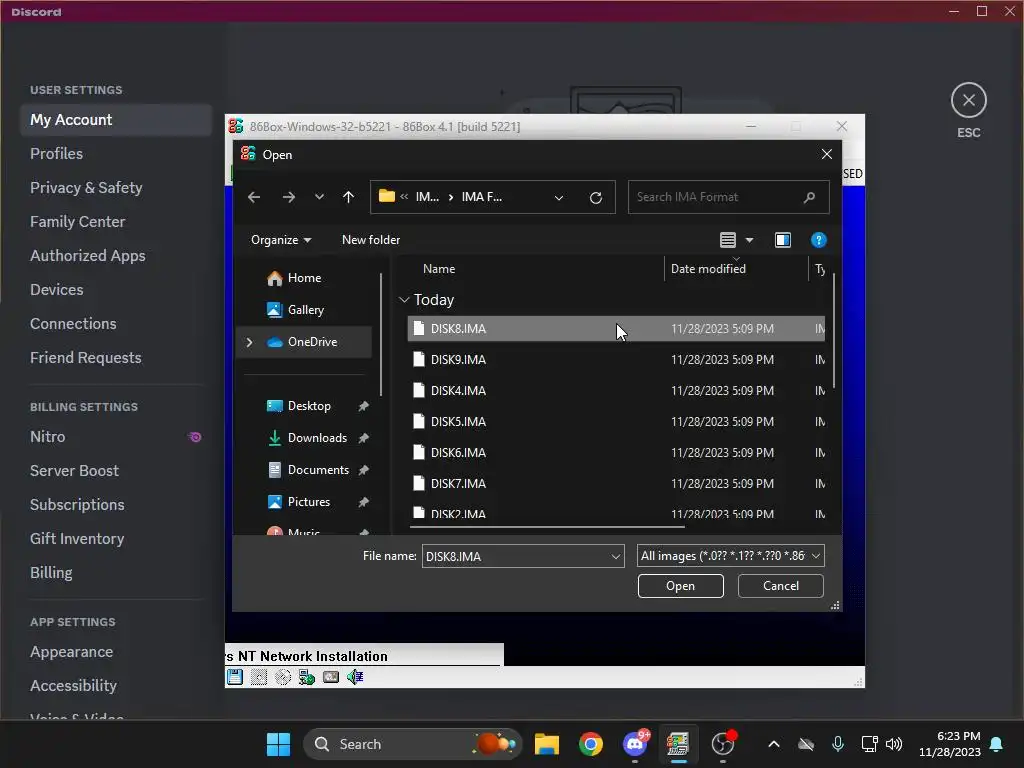Click the taskbar Search box
1024x768 pixels.
tap(412, 744)
